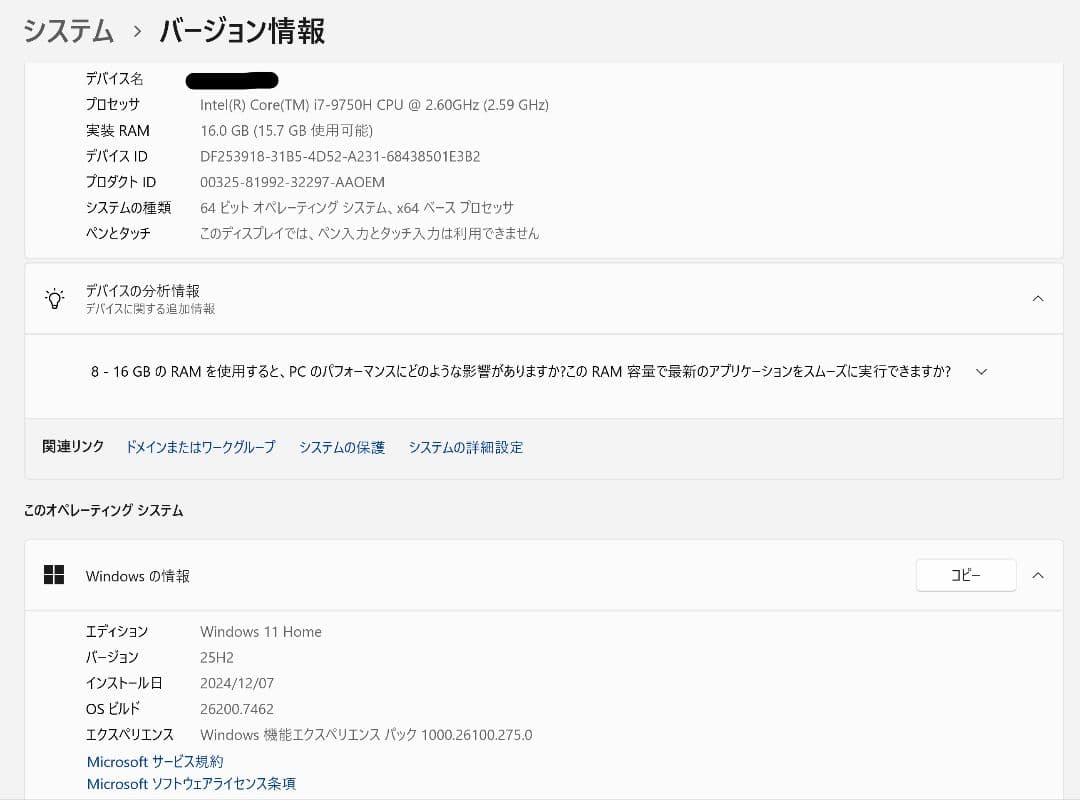Click the ペンとタッチ label
The image size is (1080, 800).
click(x=118, y=234)
